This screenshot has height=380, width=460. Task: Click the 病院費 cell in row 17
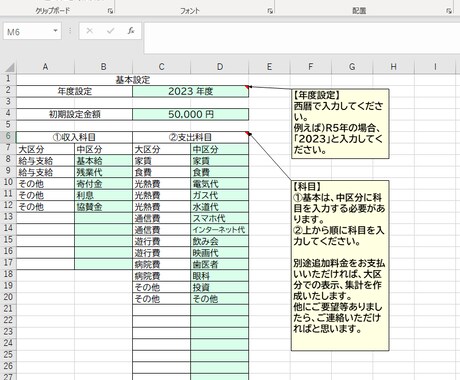click(x=161, y=264)
